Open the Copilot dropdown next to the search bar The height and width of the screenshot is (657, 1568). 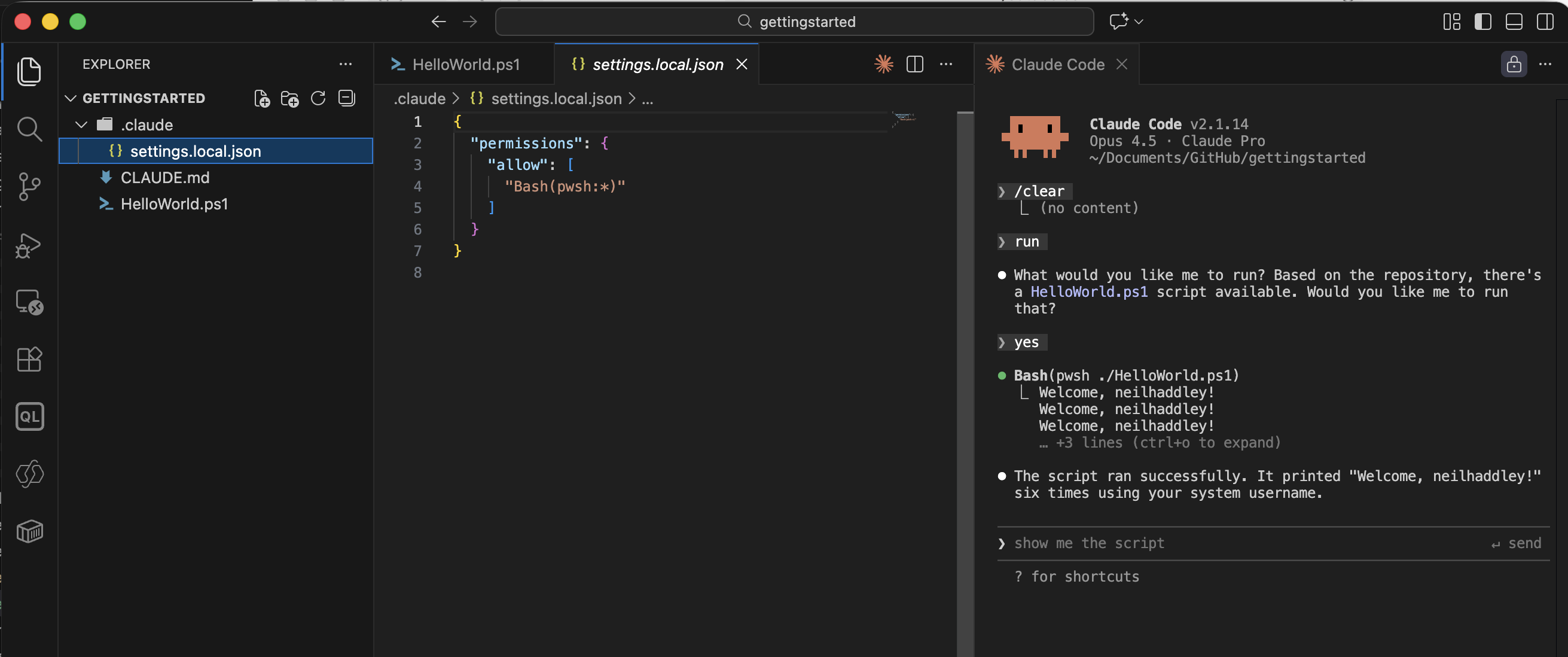[x=1138, y=22]
